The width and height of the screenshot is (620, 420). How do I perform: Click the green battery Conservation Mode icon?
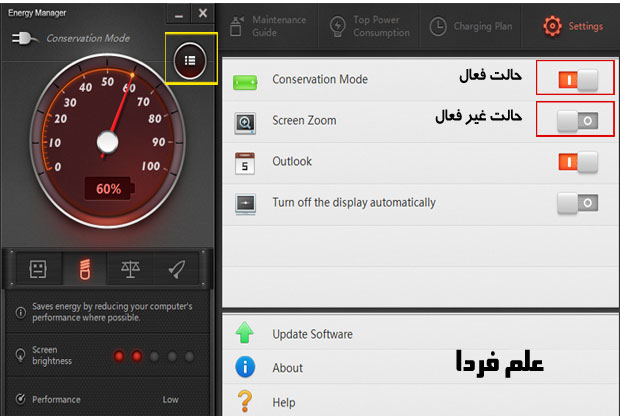[245, 80]
